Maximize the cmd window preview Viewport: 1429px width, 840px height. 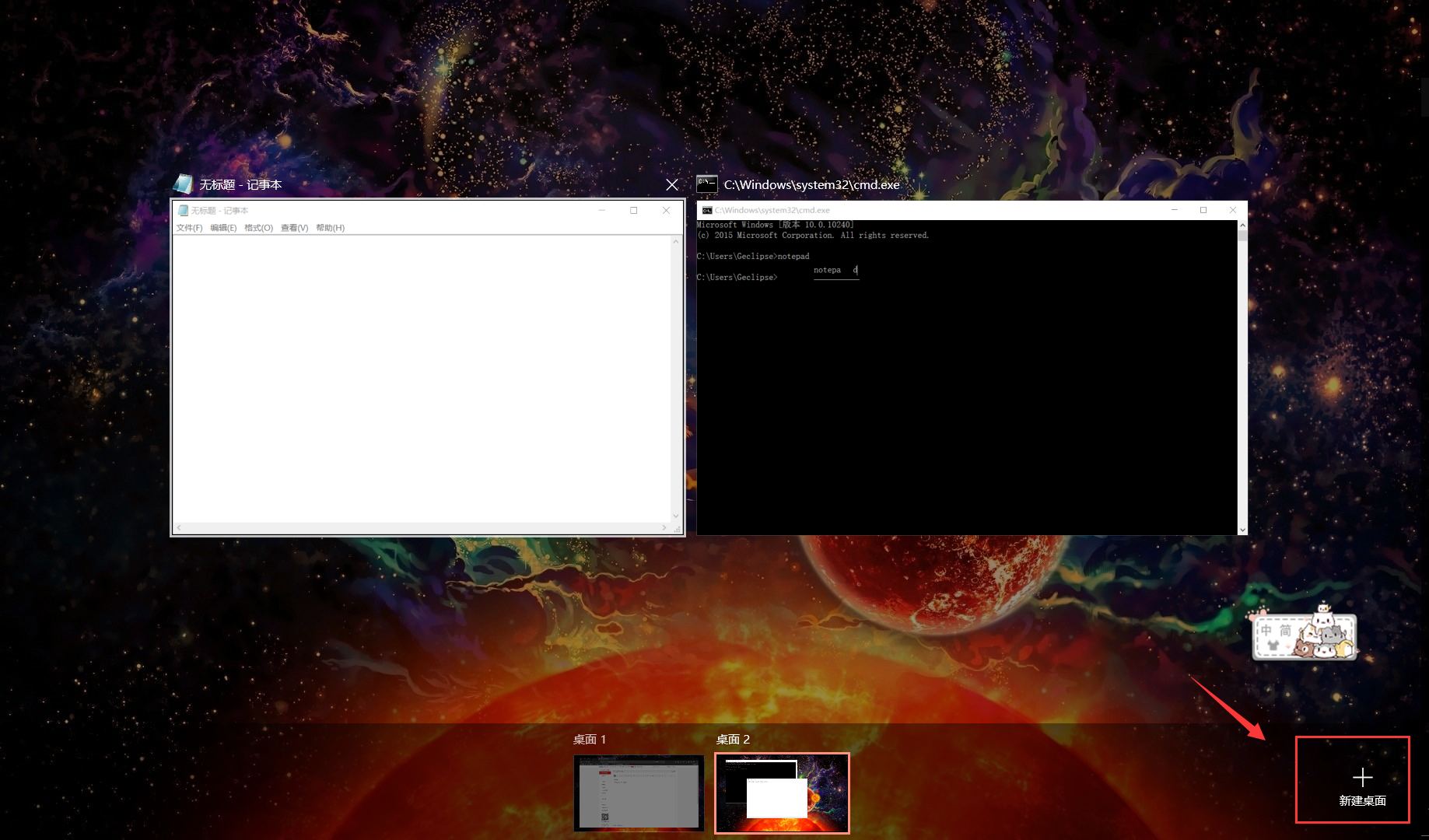tap(1203, 210)
